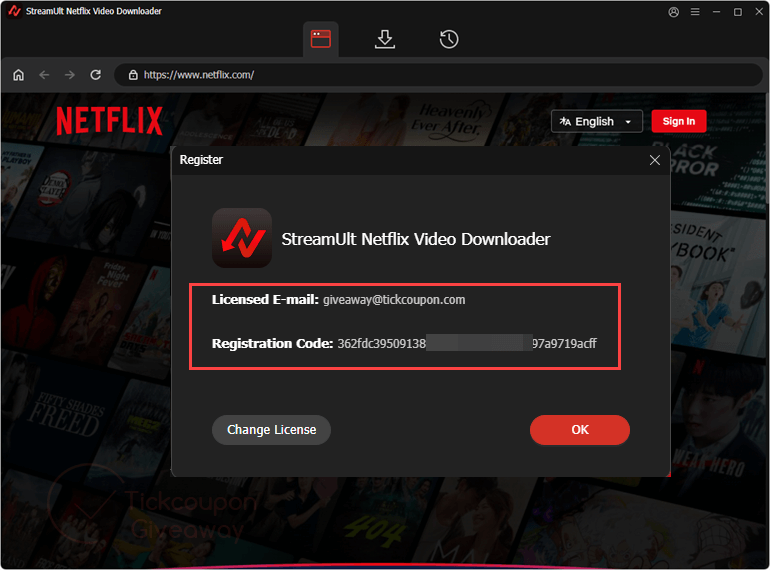This screenshot has width=770, height=570.
Task: Open the hamburger menu in title bar
Action: pyautogui.click(x=695, y=12)
